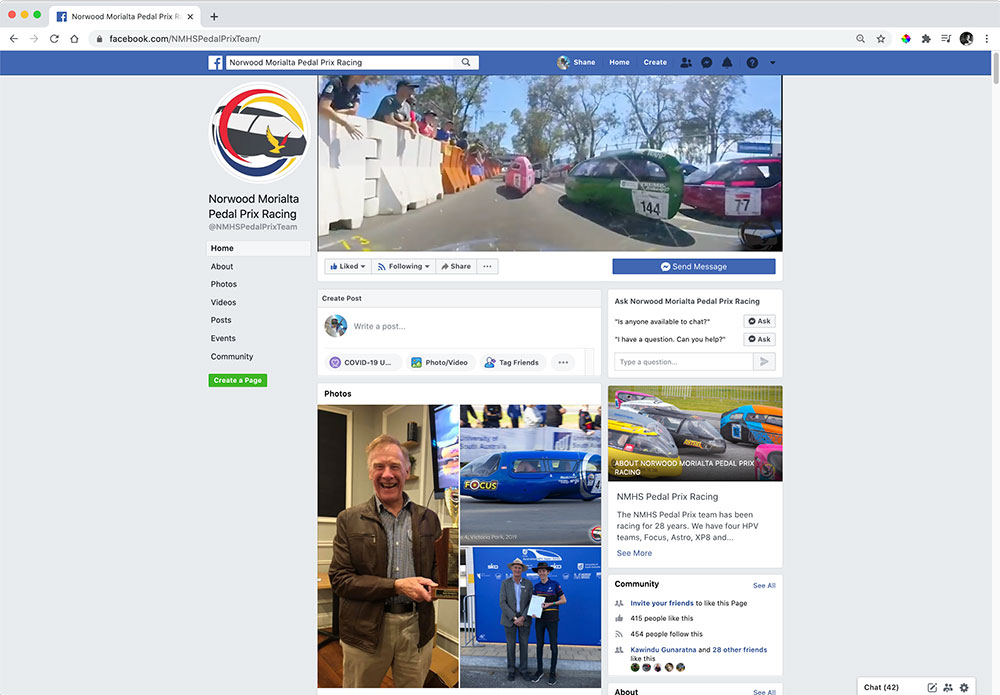This screenshot has height=695, width=1000.
Task: Choose Tag Friends post option
Action: tap(512, 362)
